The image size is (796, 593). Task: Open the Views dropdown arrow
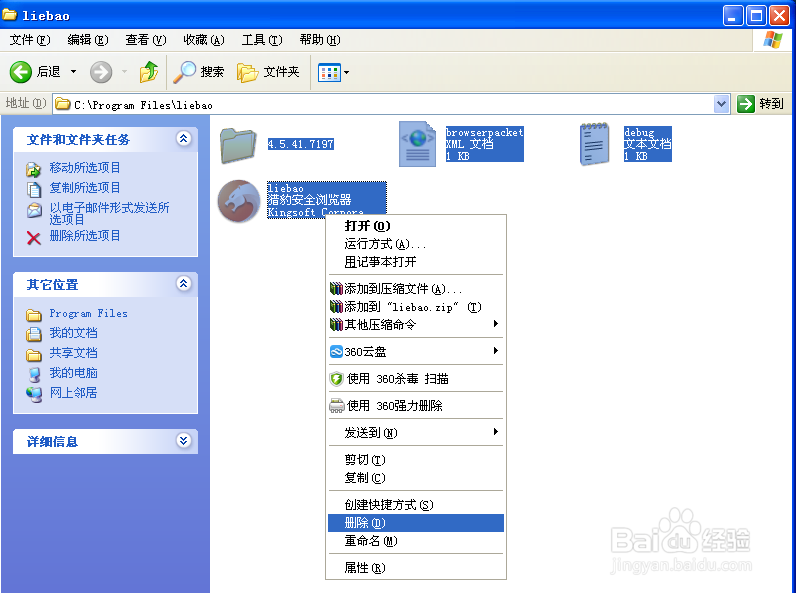(x=346, y=73)
